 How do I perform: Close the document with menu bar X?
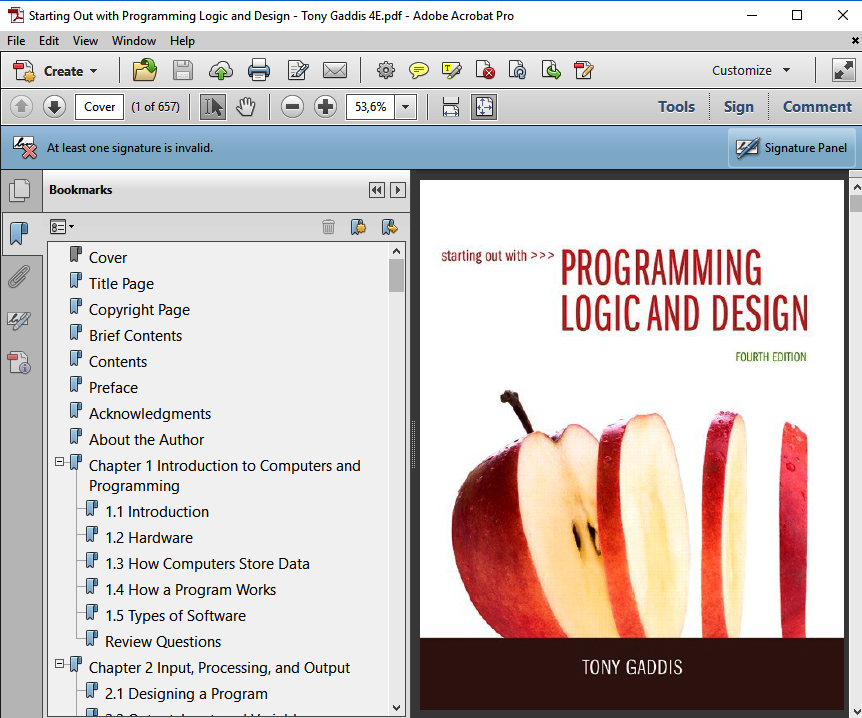[855, 41]
